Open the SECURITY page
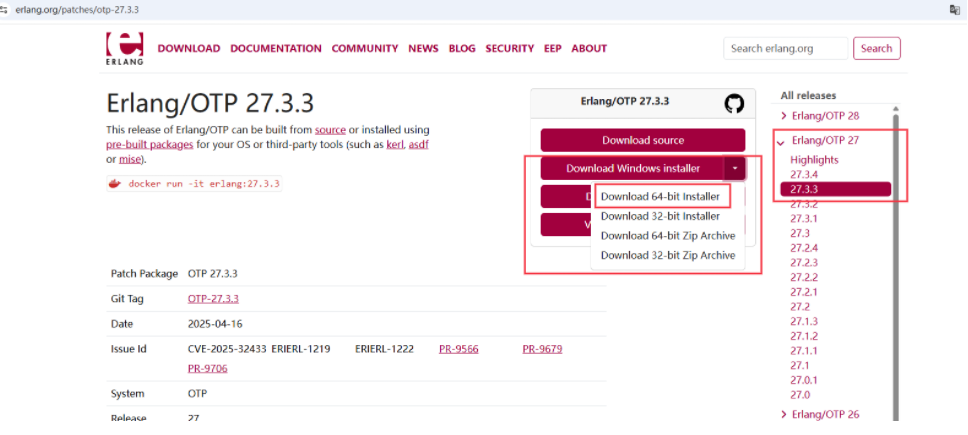Viewport: 968px width, 435px height. 509,48
